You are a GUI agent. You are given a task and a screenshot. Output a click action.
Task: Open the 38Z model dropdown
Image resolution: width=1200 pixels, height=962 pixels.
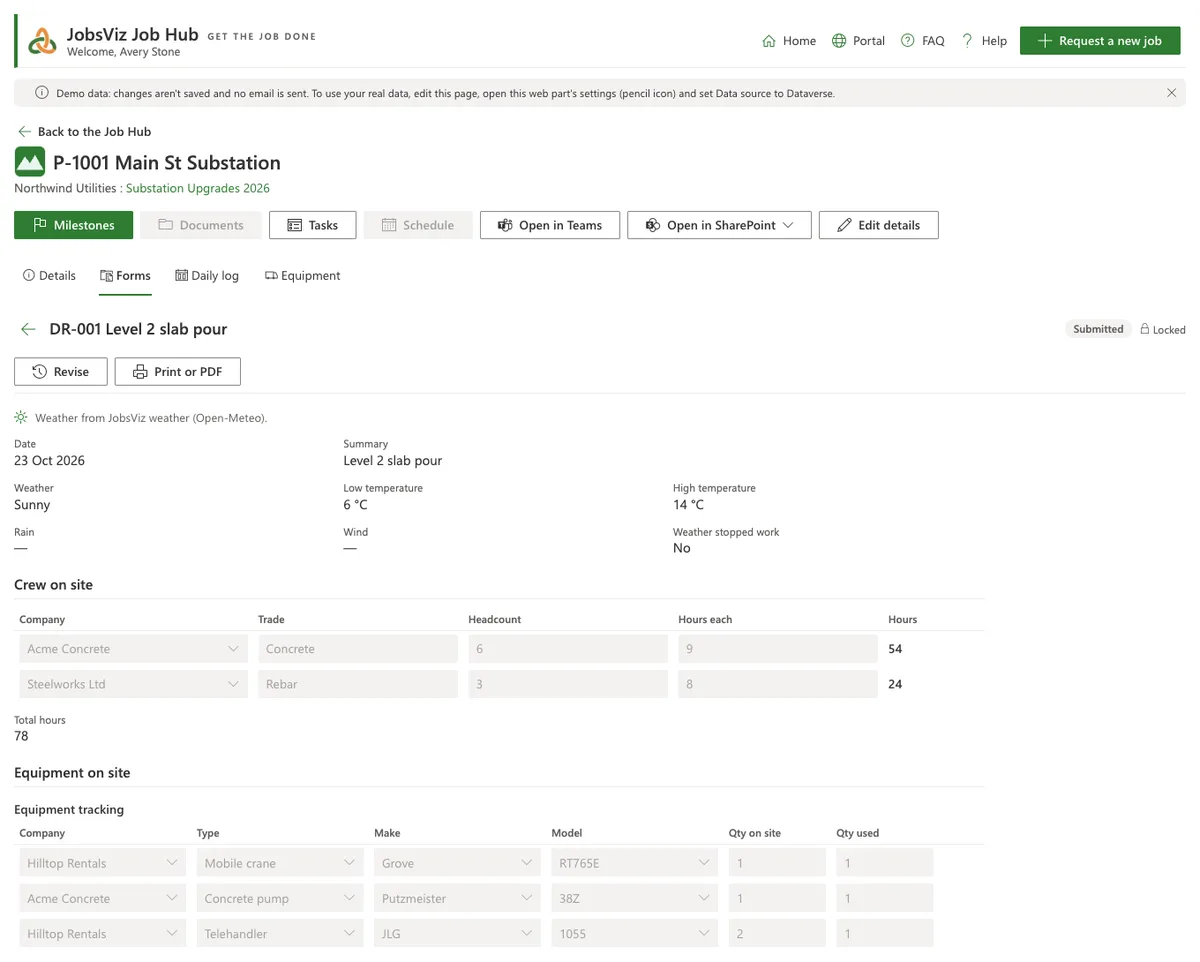click(x=635, y=898)
